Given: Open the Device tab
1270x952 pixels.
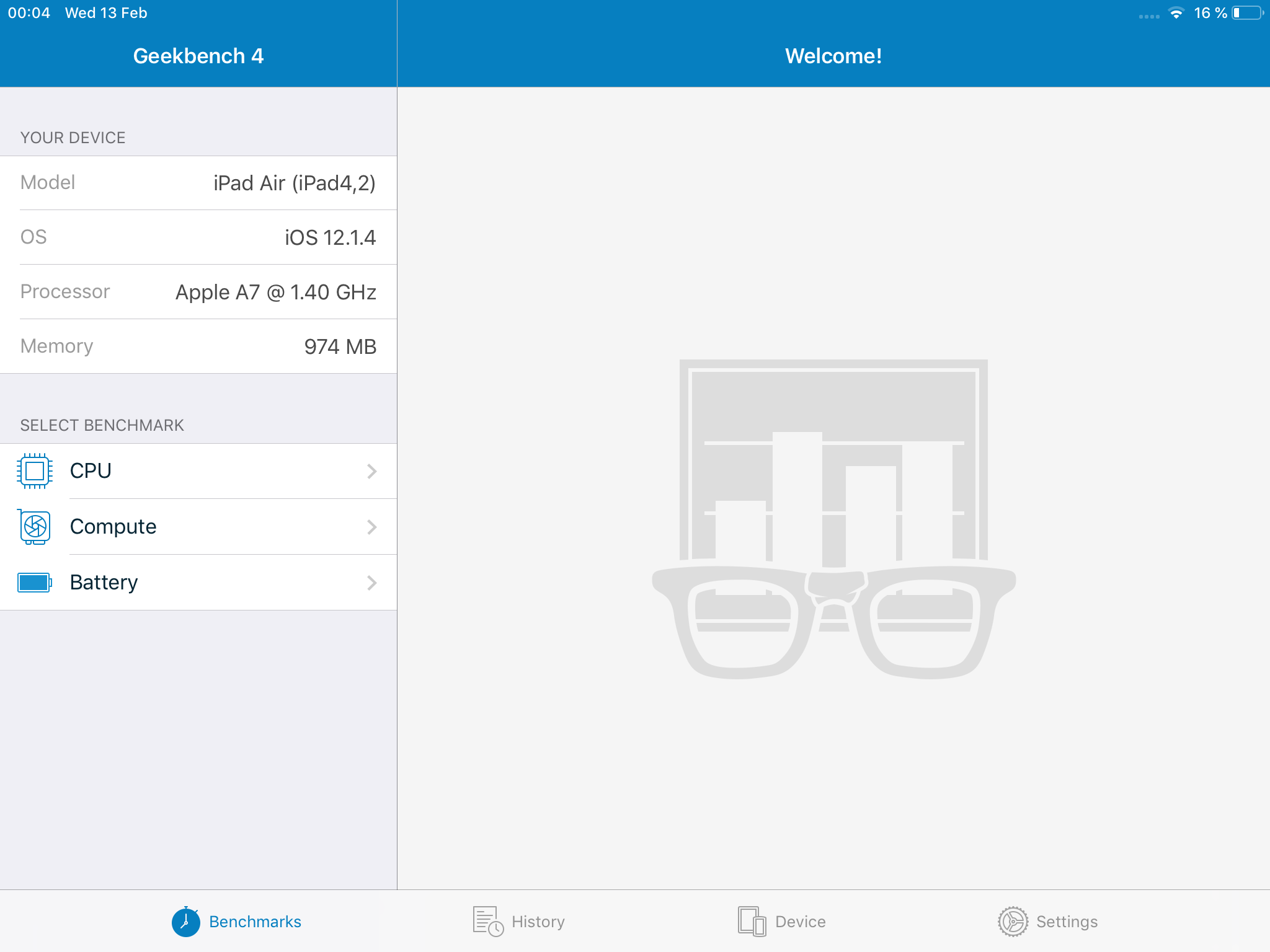Looking at the screenshot, I should point(782,922).
